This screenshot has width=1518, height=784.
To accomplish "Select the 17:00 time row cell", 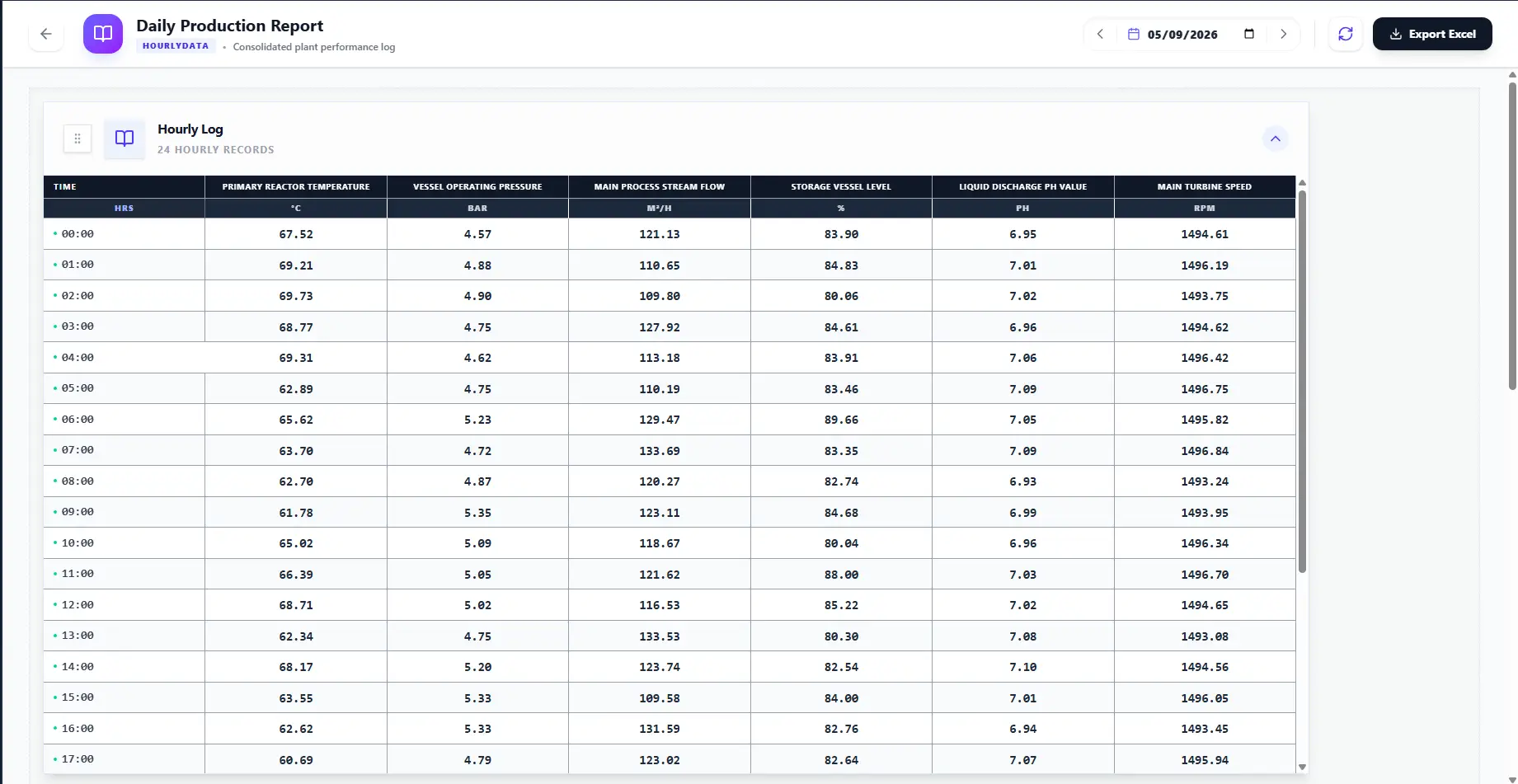I will (124, 759).
